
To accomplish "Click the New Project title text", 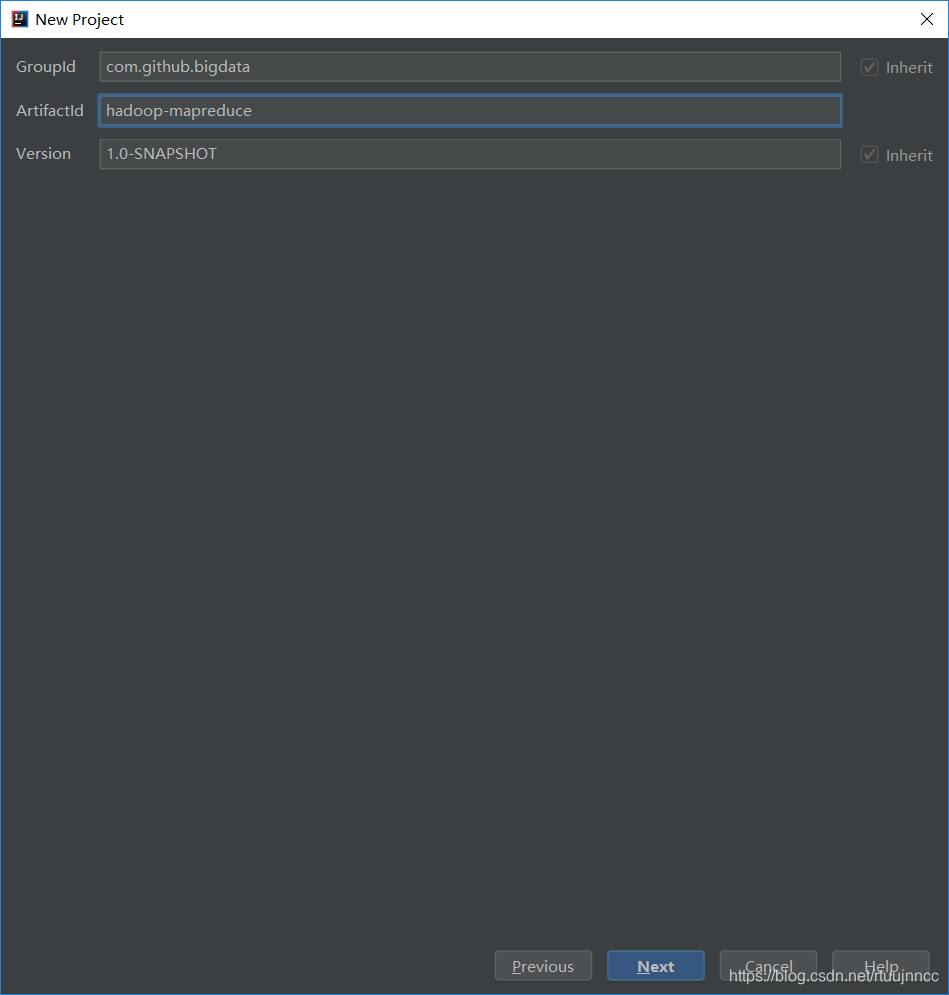I will click(79, 20).
